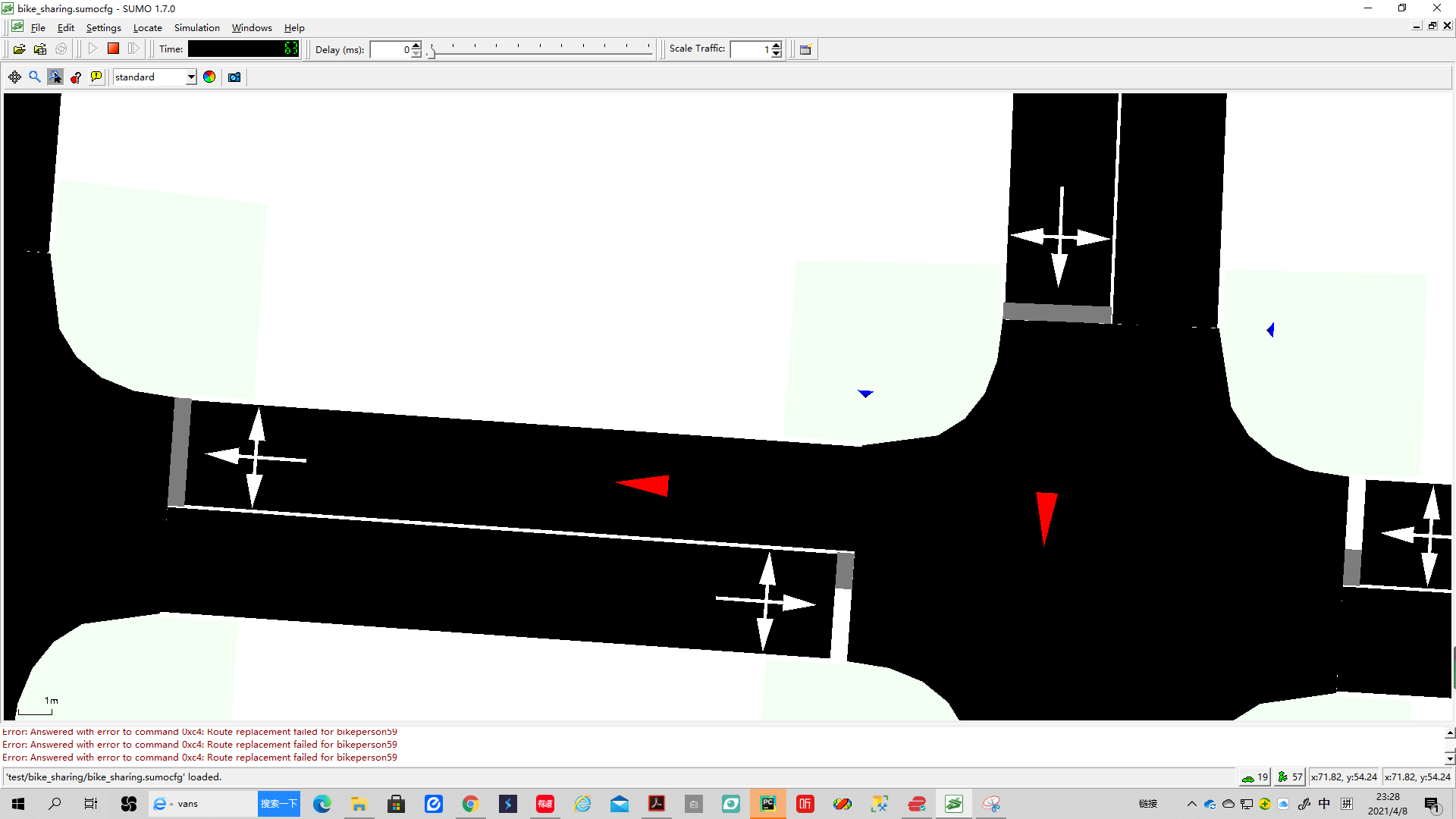Image resolution: width=1456 pixels, height=819 pixels.
Task: Open the Simulation menu
Action: click(196, 27)
